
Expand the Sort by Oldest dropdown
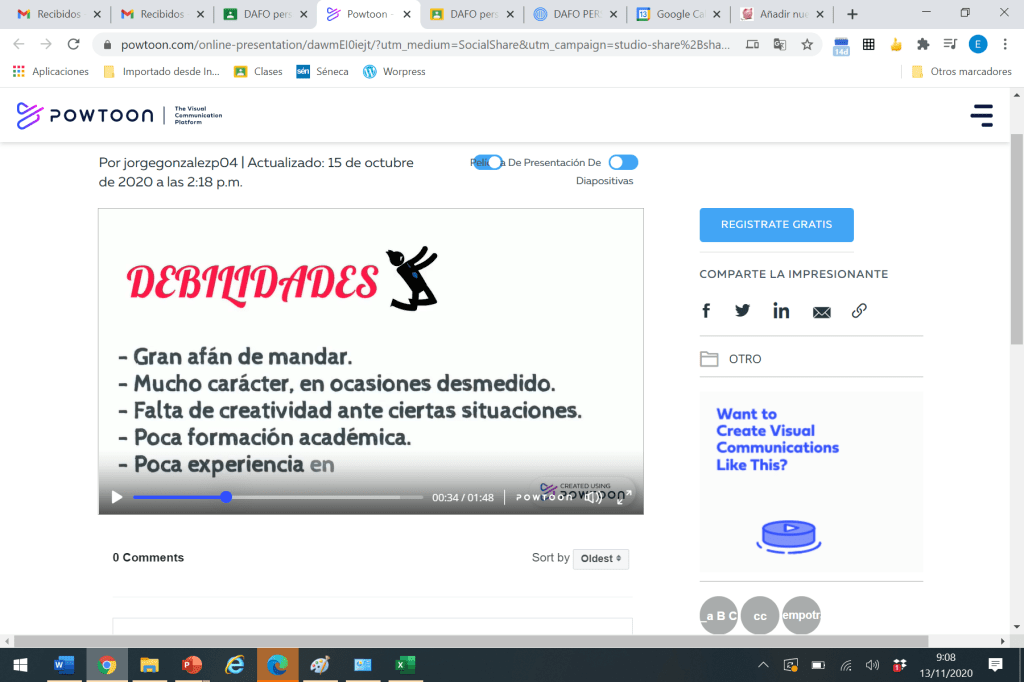(x=601, y=558)
